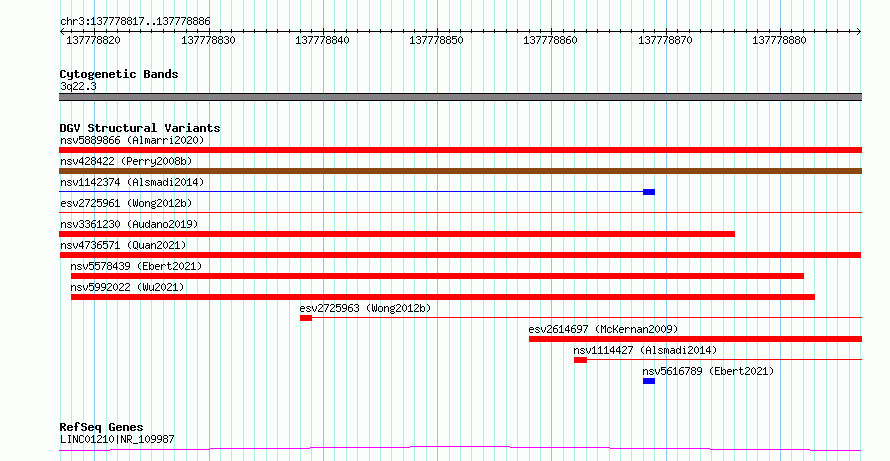
Task: Open variant nsv5992022 (Wu2021) label
Action: [128, 287]
